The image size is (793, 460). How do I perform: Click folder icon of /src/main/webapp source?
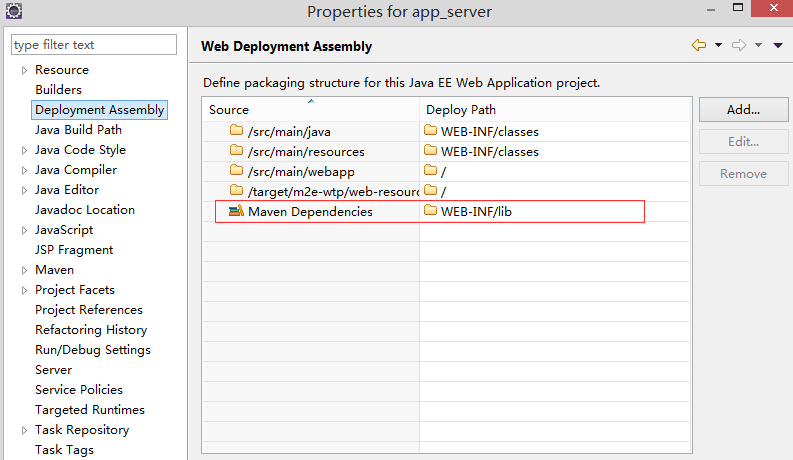[236, 171]
